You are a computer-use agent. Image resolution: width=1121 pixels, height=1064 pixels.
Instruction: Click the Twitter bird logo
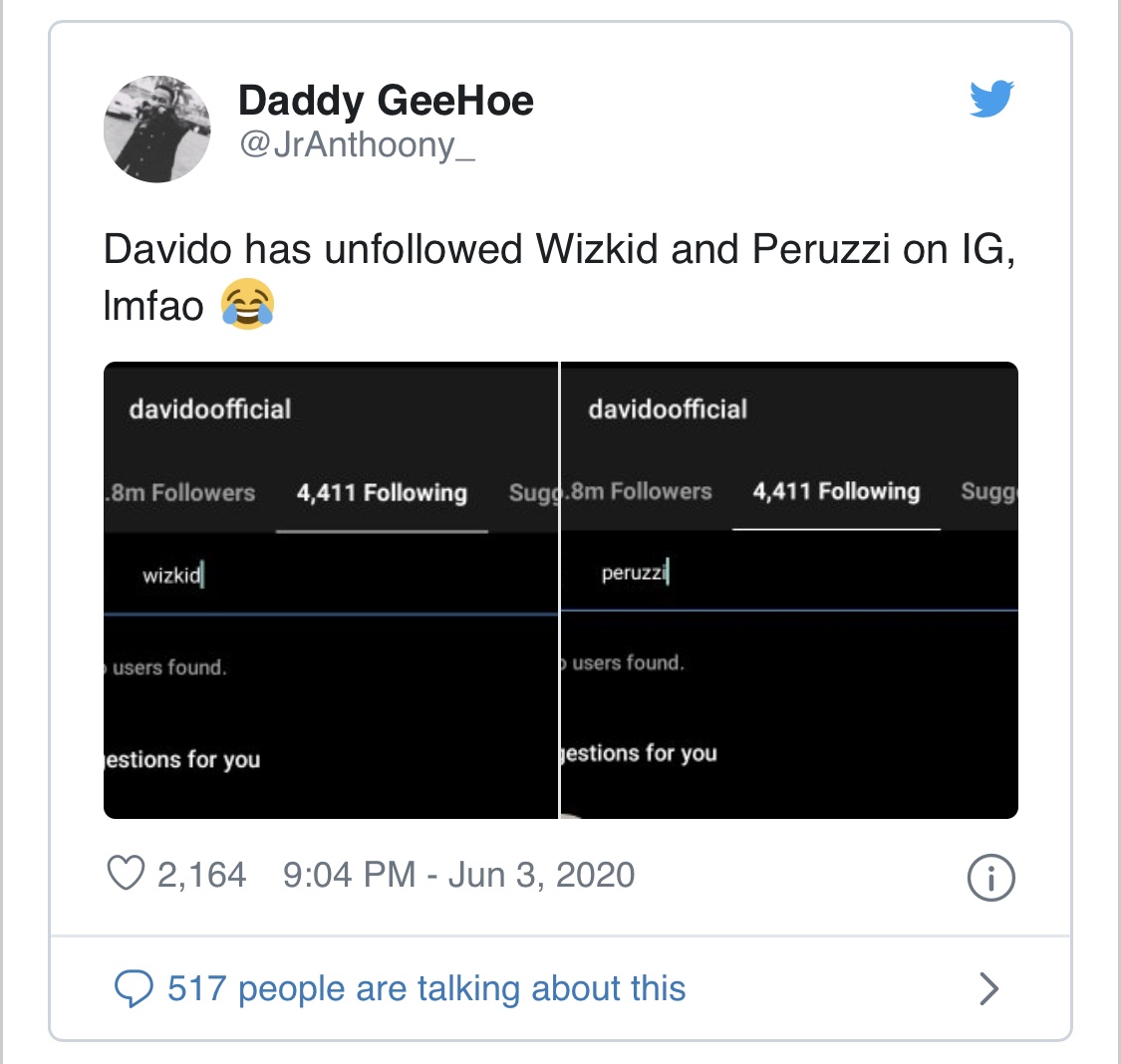tap(991, 99)
